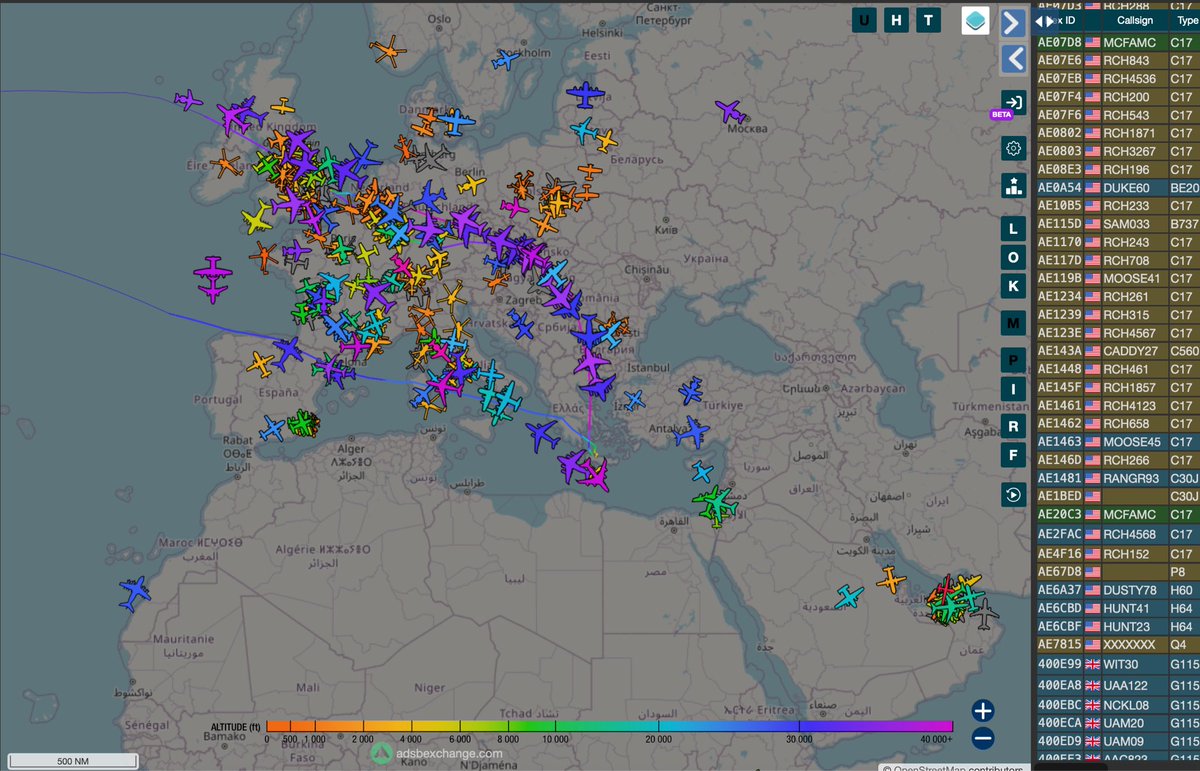Screen dimensions: 1200x771
Task: Click the blue aircraft over Cyprus
Action: click(703, 471)
